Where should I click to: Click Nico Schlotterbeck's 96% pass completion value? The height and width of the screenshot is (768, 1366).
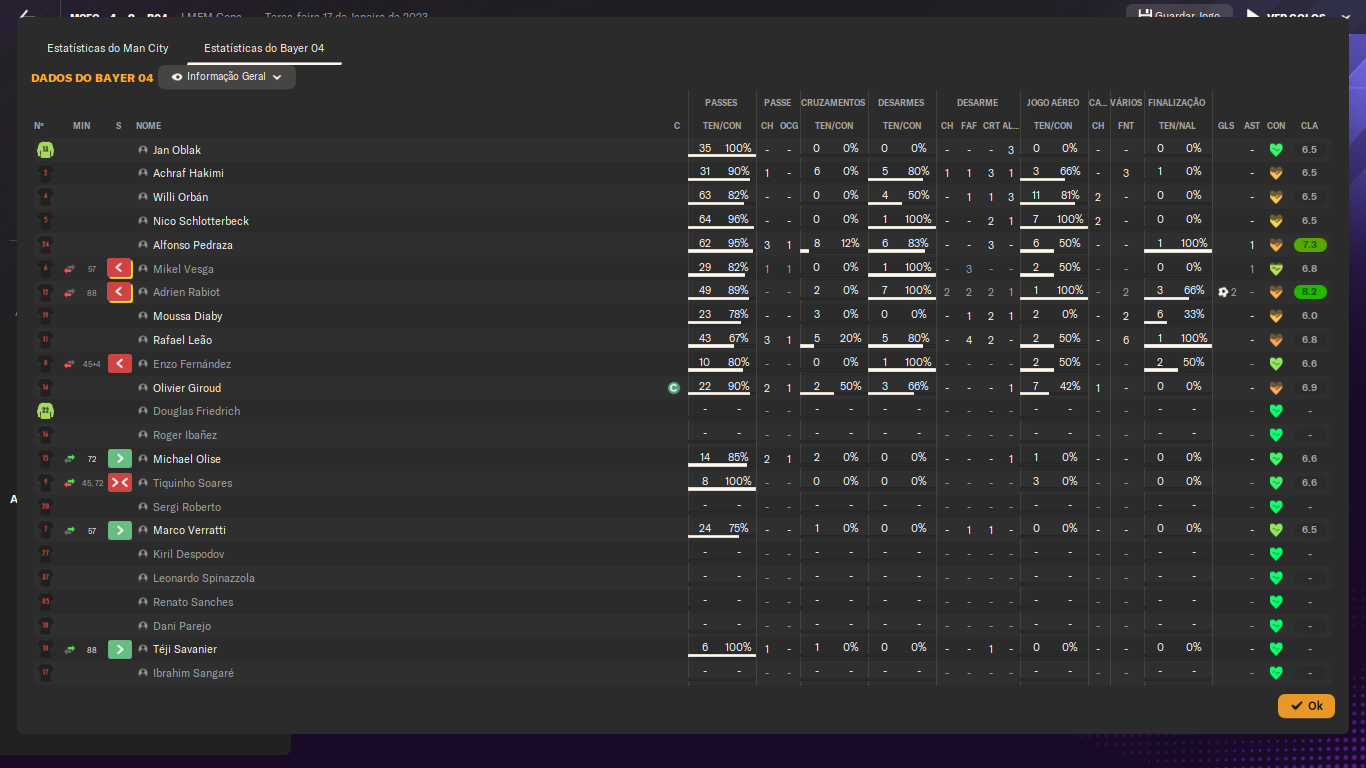click(738, 219)
